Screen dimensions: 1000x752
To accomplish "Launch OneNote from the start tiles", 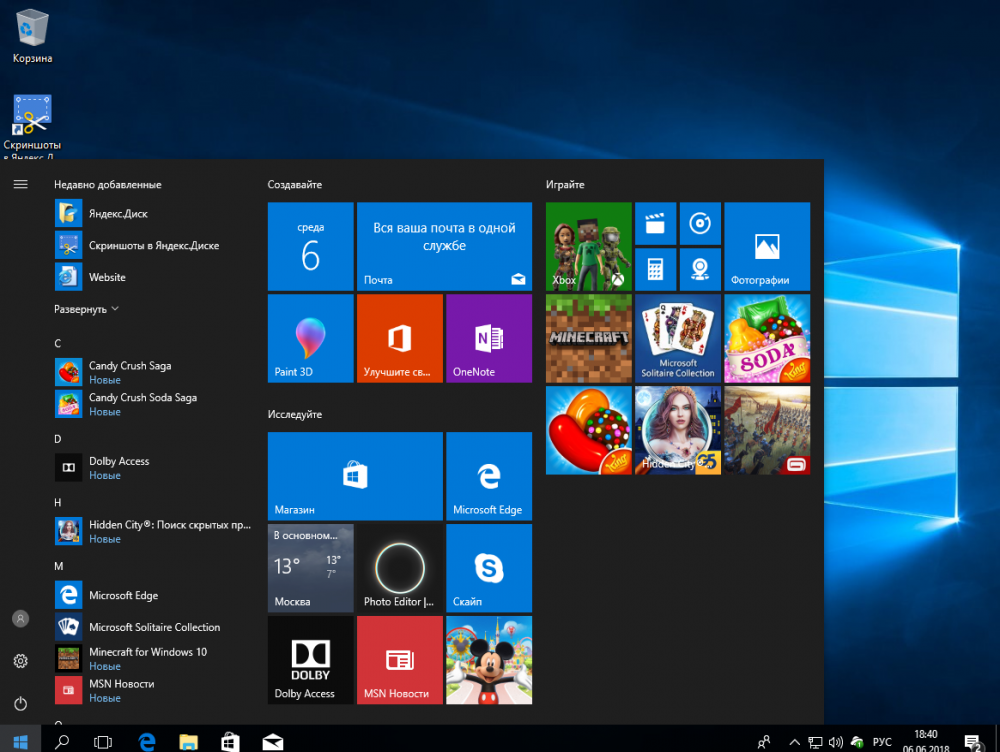I will (488, 338).
